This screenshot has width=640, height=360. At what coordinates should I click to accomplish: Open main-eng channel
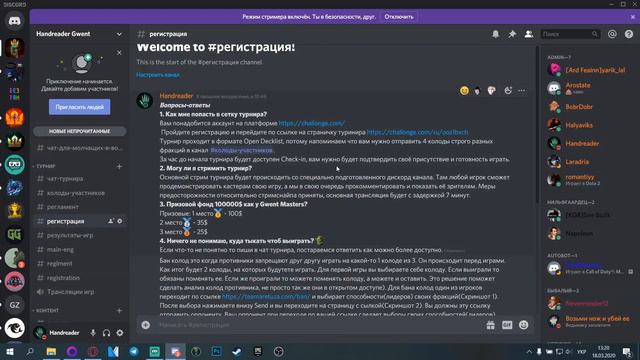point(79,249)
